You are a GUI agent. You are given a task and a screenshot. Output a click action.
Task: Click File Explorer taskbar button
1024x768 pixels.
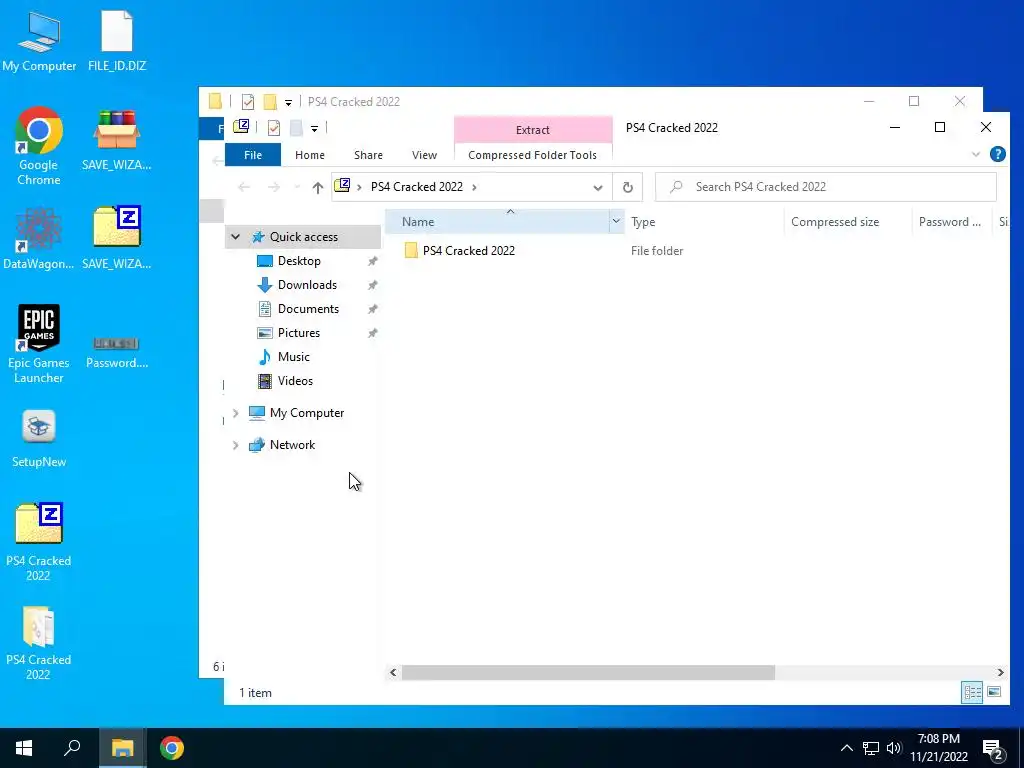click(122, 748)
